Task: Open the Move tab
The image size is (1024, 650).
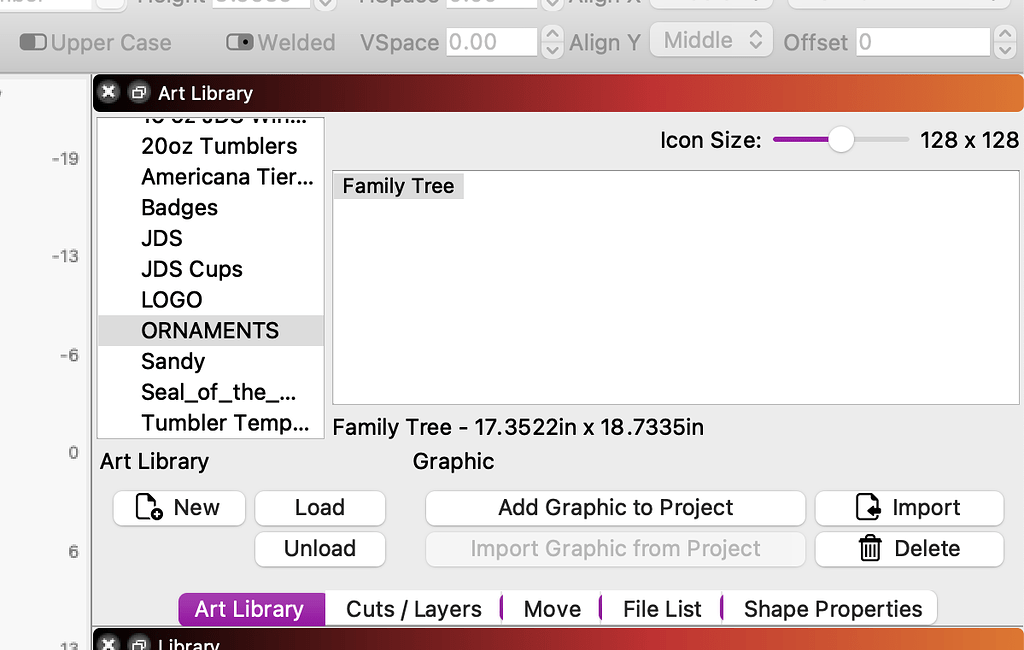Action: [553, 608]
